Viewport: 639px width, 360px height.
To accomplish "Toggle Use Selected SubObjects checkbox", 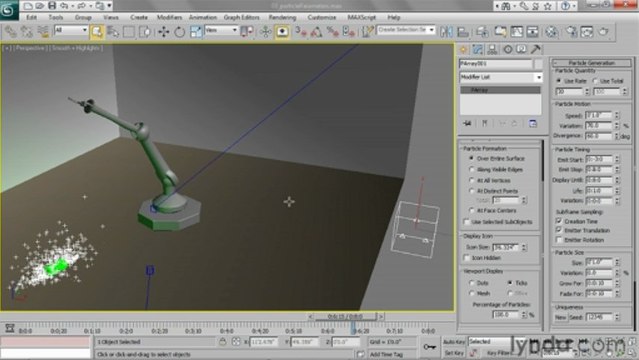I will (x=467, y=222).
